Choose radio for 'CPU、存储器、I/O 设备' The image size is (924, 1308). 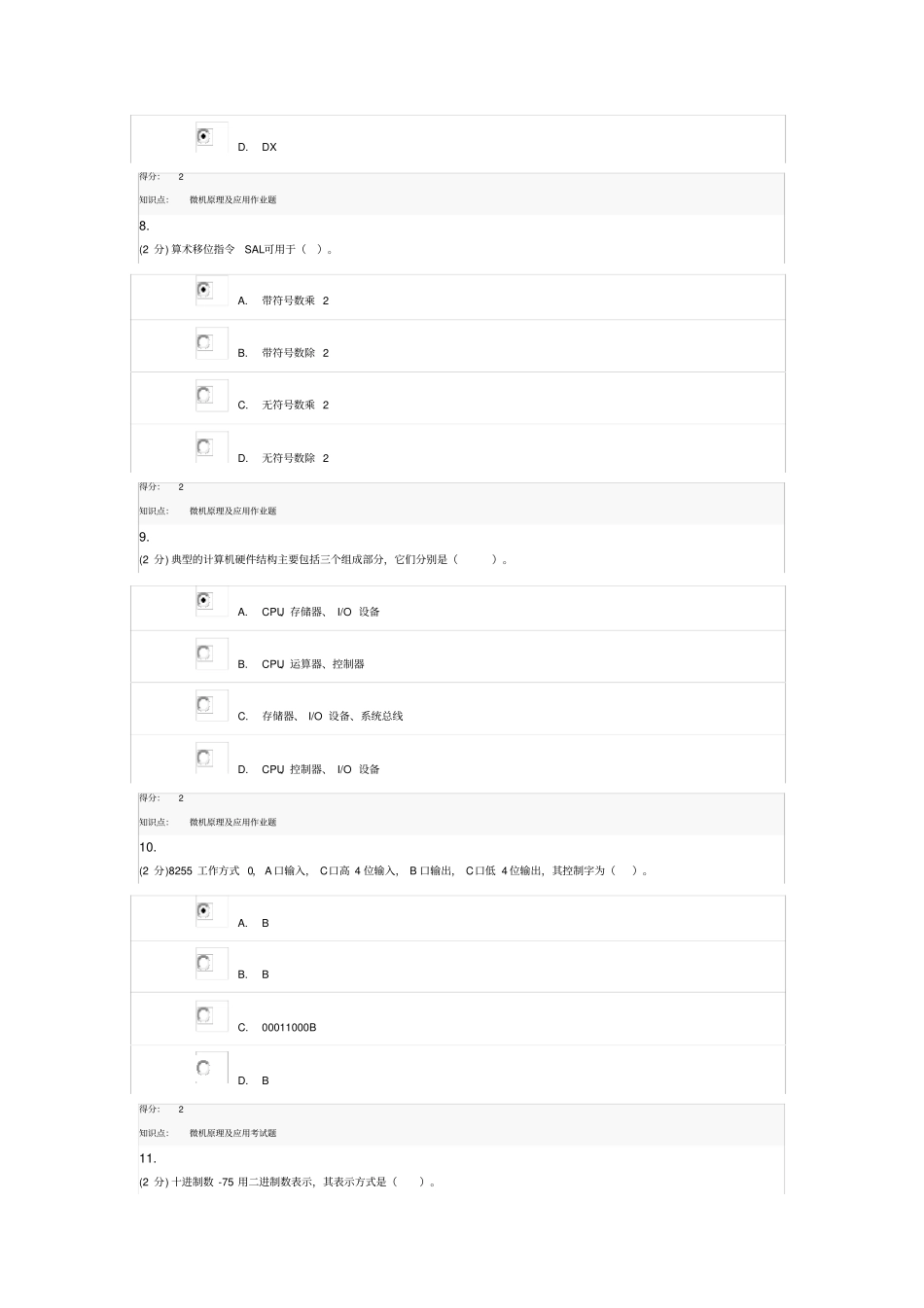(x=203, y=600)
